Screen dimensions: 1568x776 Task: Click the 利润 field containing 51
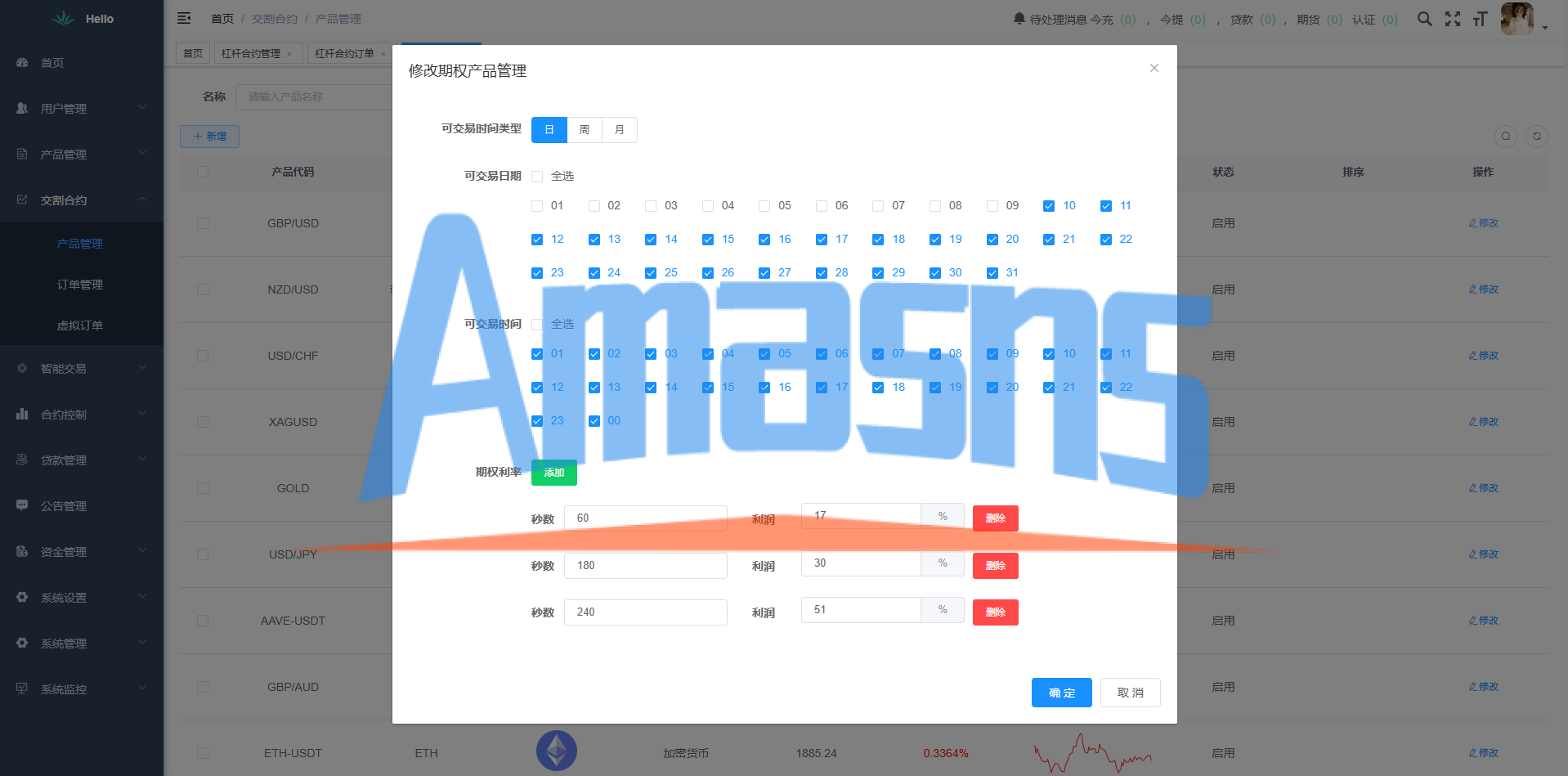click(x=861, y=610)
